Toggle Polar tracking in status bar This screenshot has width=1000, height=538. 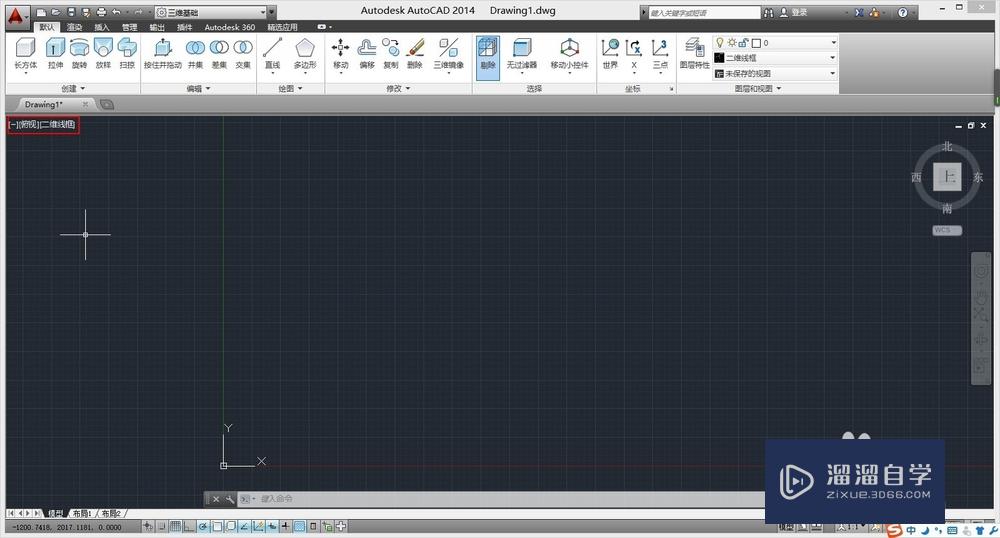pyautogui.click(x=203, y=527)
